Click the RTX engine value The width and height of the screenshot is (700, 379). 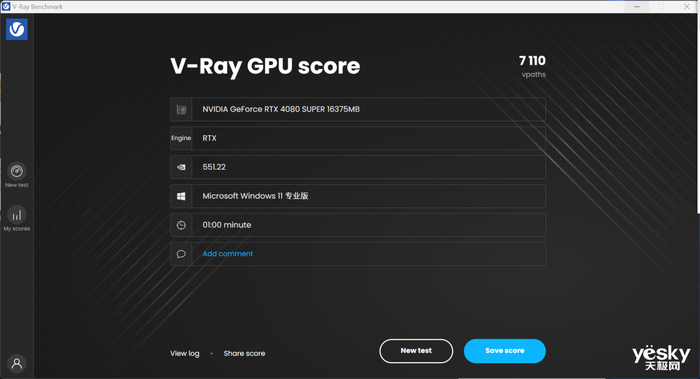pyautogui.click(x=209, y=138)
